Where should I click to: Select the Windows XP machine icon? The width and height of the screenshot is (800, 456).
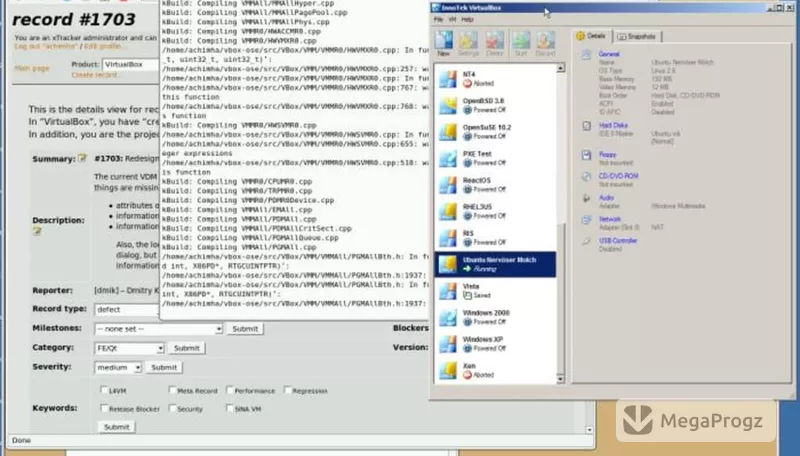(447, 344)
